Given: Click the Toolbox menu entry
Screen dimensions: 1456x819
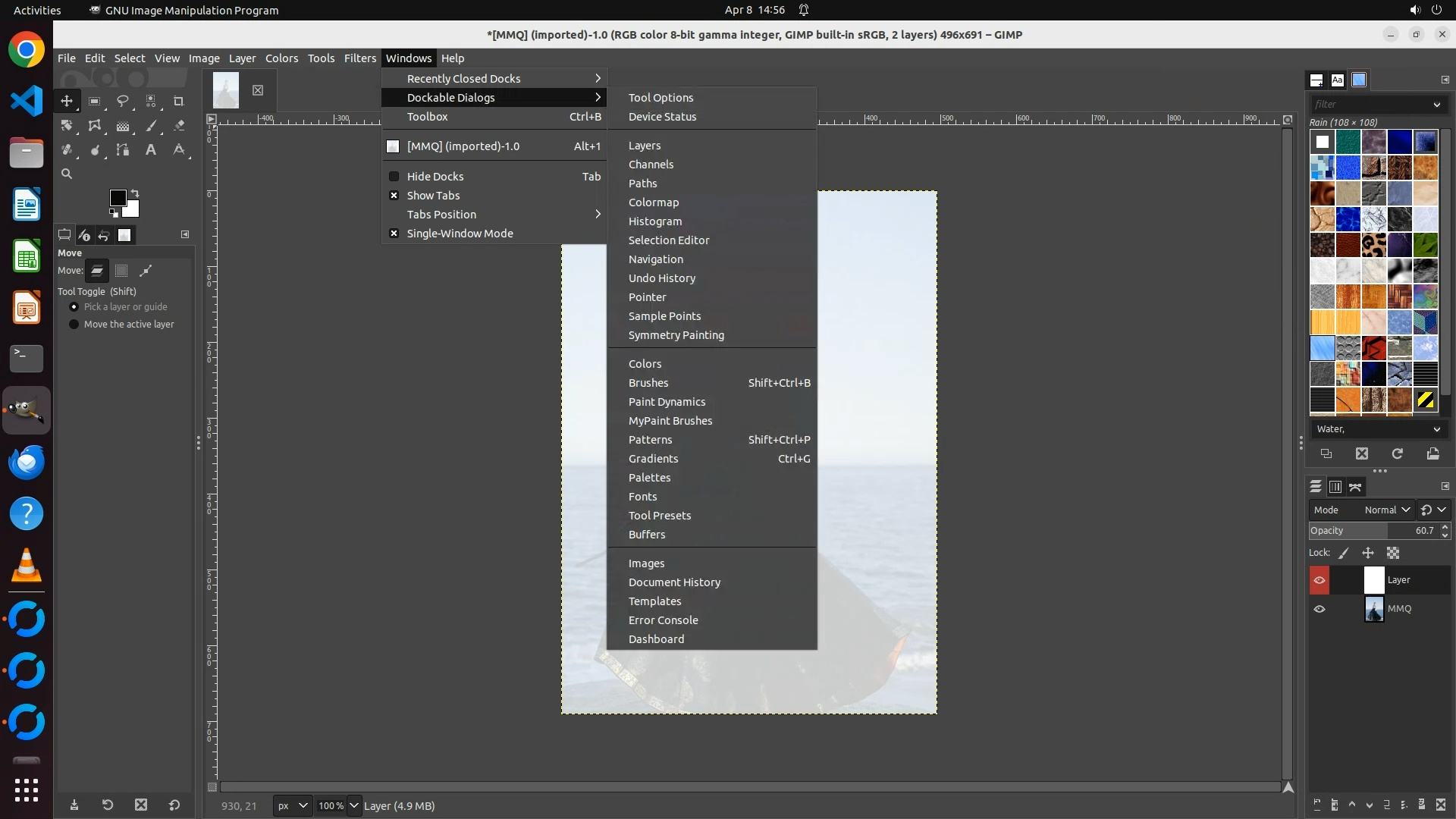Looking at the screenshot, I should click(x=427, y=117).
